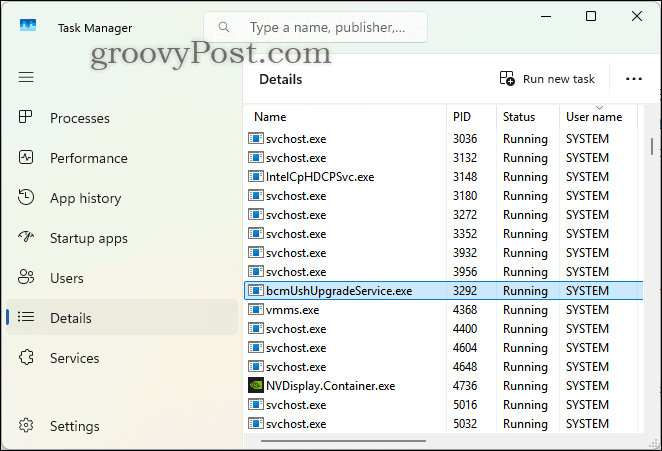Open the Performance page

click(x=122, y=158)
